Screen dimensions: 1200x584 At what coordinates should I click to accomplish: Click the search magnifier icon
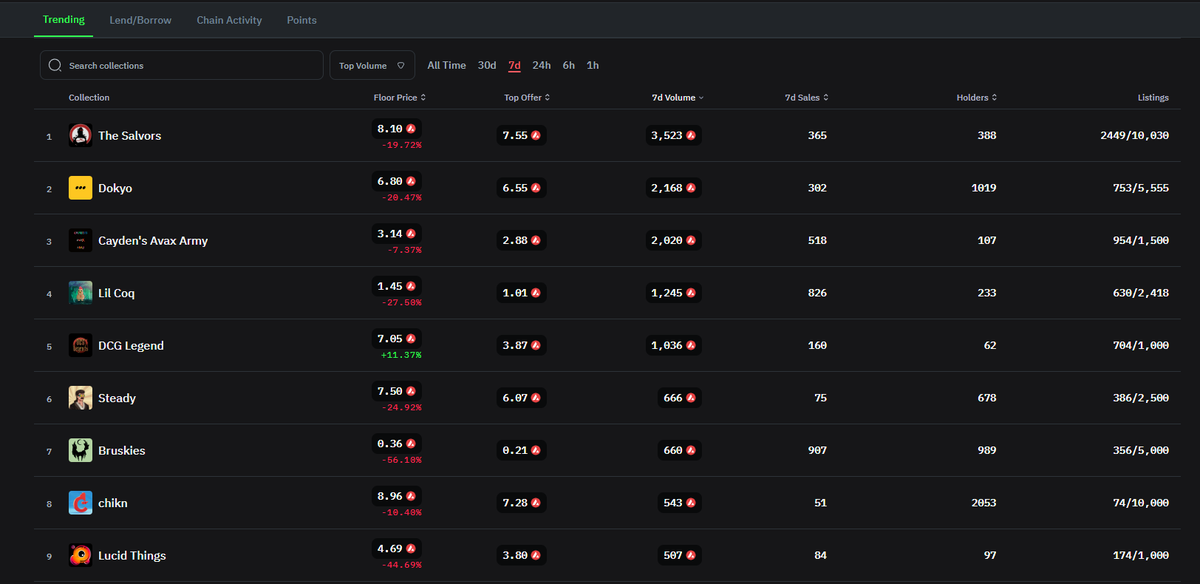pos(55,65)
